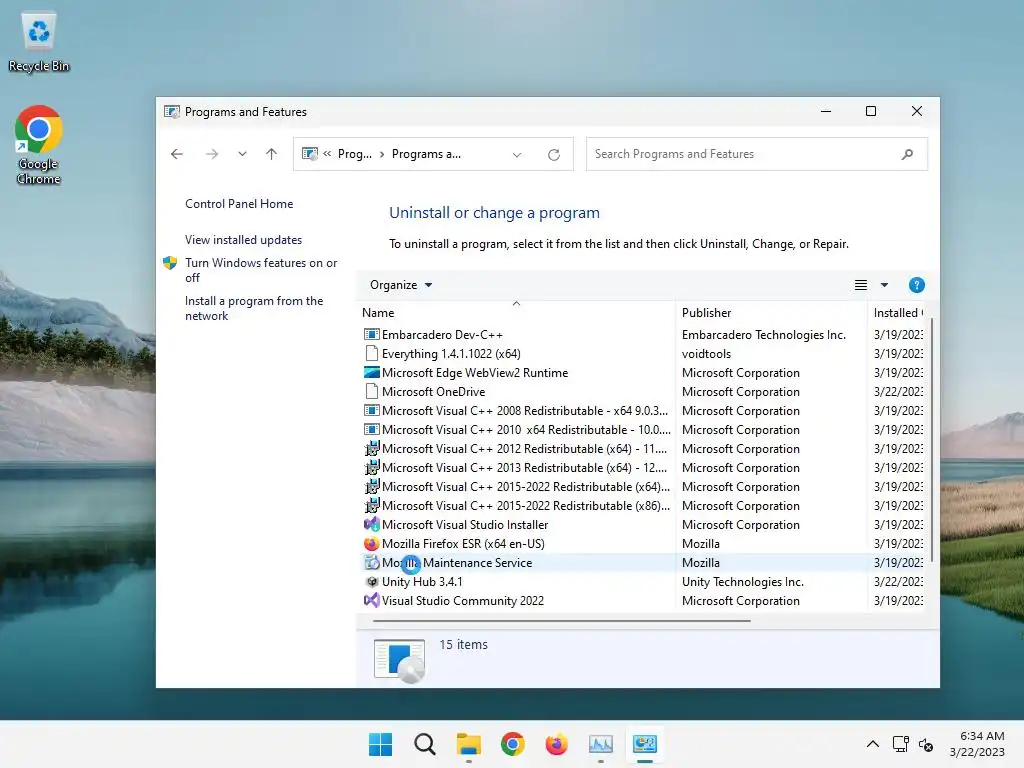1024x768 pixels.
Task: Open File Explorer from taskbar
Action: pos(468,744)
